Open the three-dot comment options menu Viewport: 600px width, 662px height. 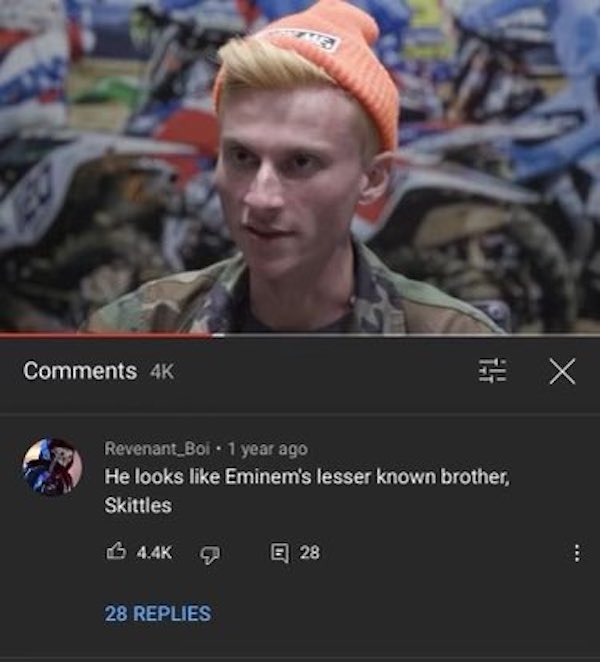coord(577,553)
